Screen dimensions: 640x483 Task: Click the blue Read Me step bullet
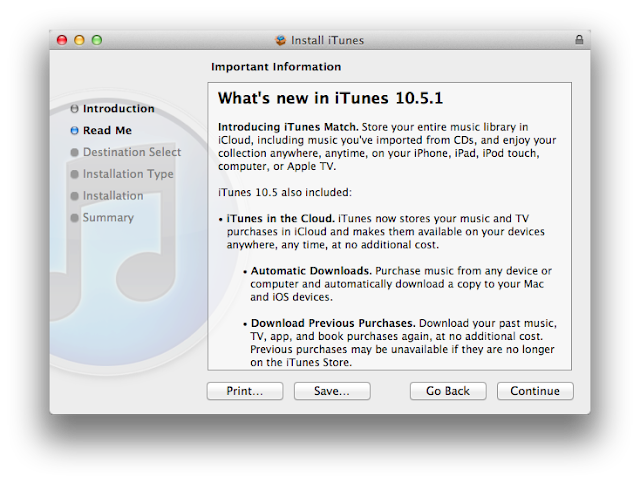coord(74,130)
